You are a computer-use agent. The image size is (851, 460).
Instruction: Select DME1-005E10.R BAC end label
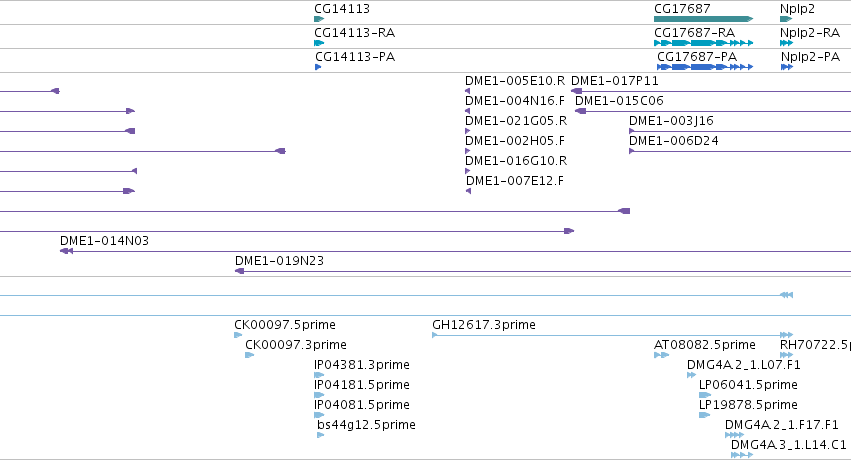pyautogui.click(x=515, y=81)
